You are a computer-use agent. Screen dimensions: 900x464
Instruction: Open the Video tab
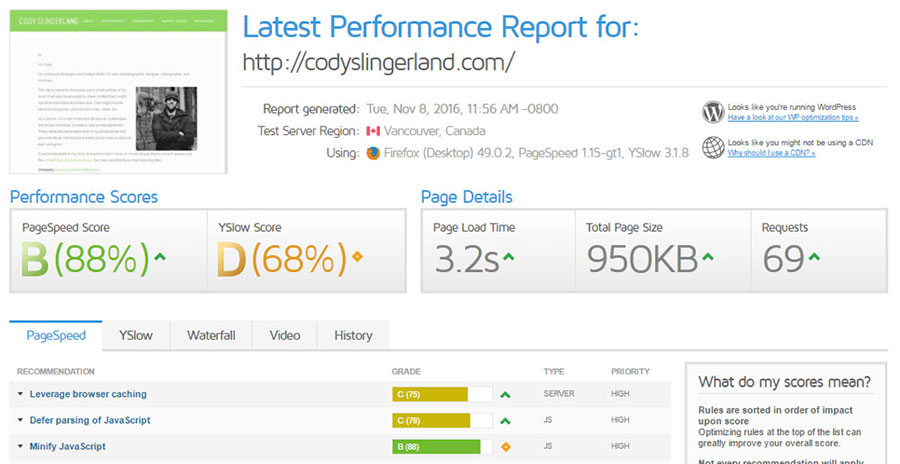pyautogui.click(x=285, y=335)
